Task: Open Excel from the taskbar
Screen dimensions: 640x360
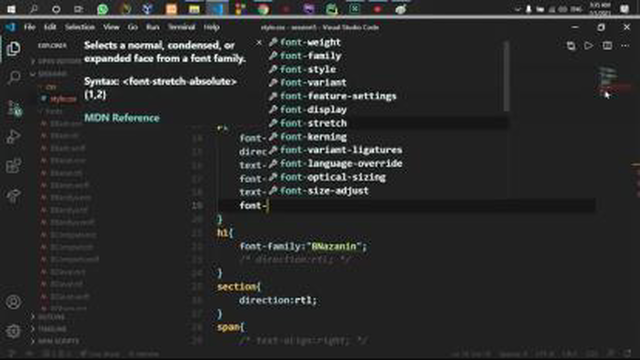Action: [x=354, y=9]
